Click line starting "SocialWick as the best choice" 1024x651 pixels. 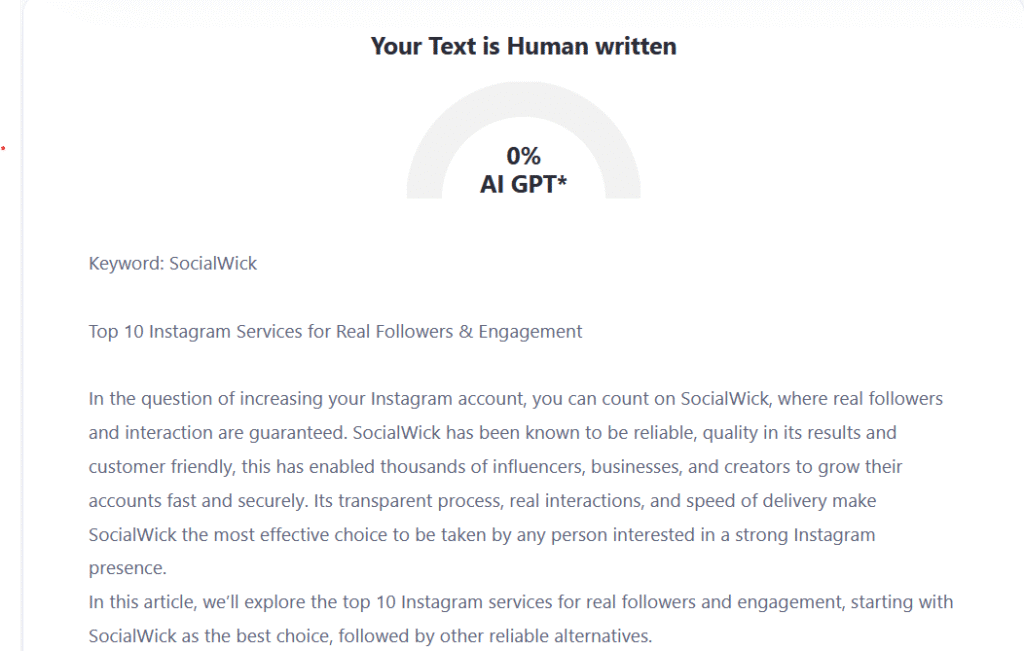(x=370, y=636)
